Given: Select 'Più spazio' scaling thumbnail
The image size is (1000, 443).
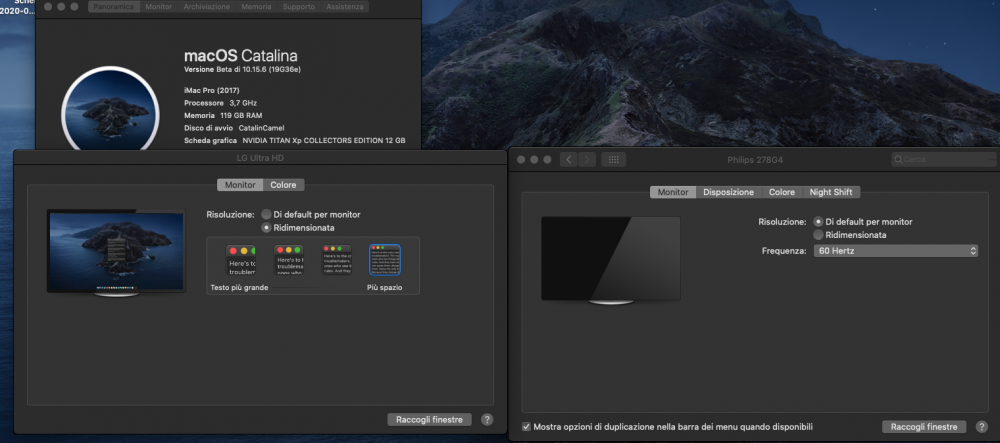Looking at the screenshot, I should coord(385,260).
